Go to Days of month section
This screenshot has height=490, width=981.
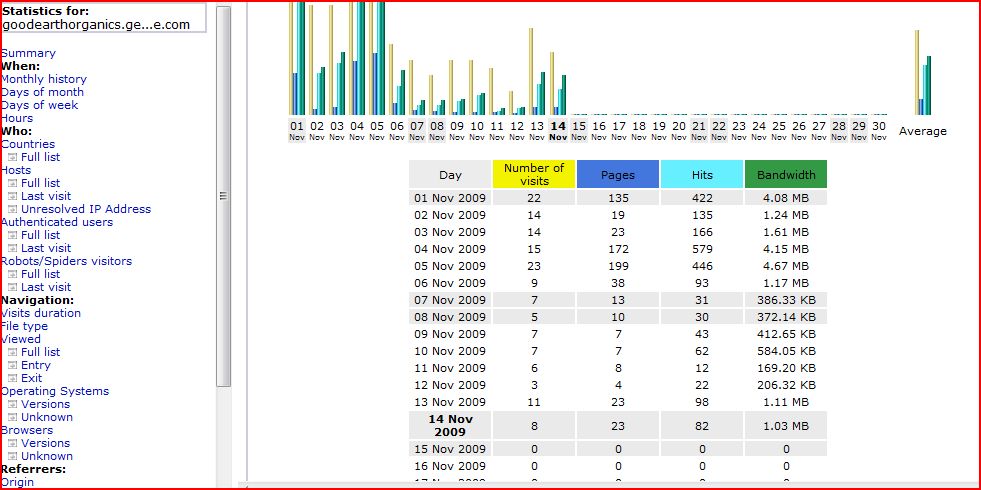[43, 92]
